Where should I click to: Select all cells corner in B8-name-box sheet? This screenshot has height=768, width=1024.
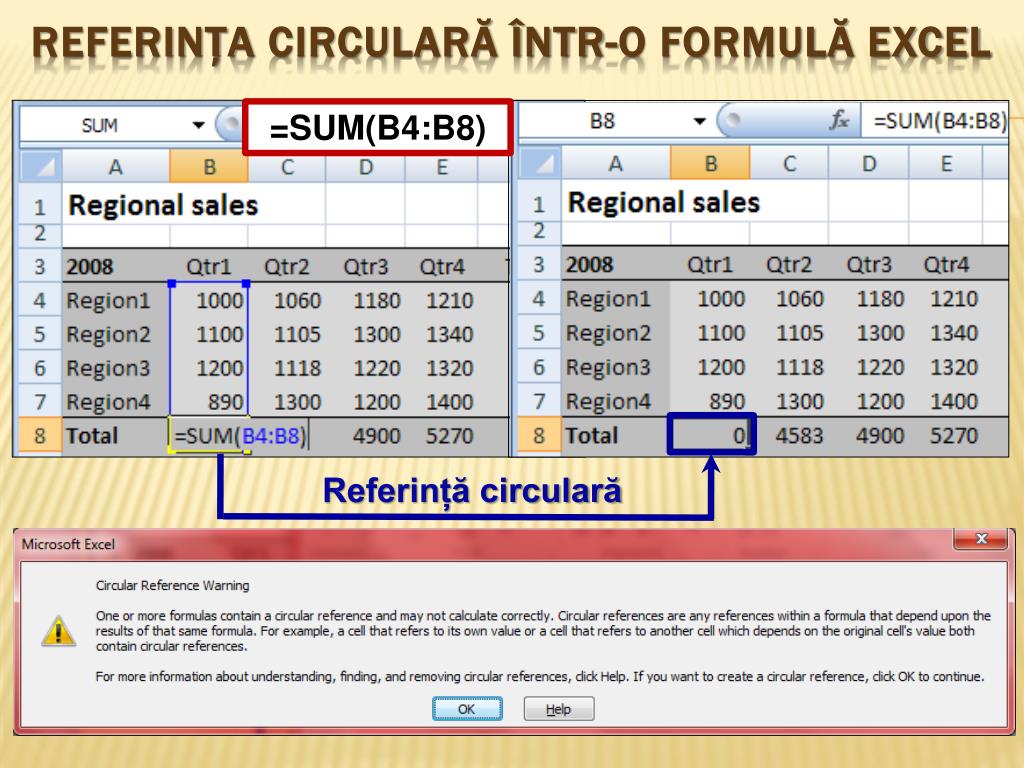[x=540, y=164]
